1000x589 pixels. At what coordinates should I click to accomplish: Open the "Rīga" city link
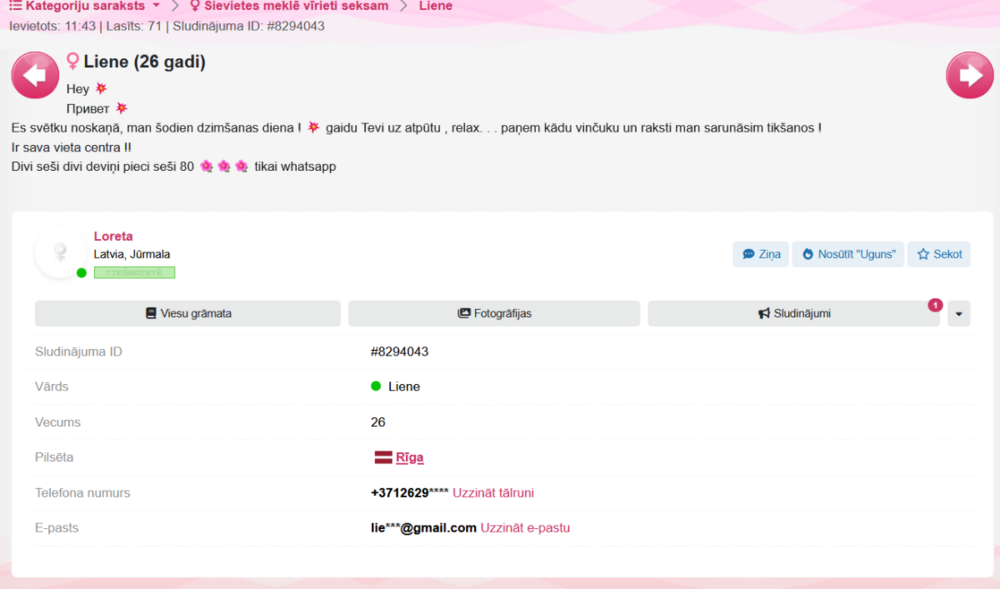408,457
